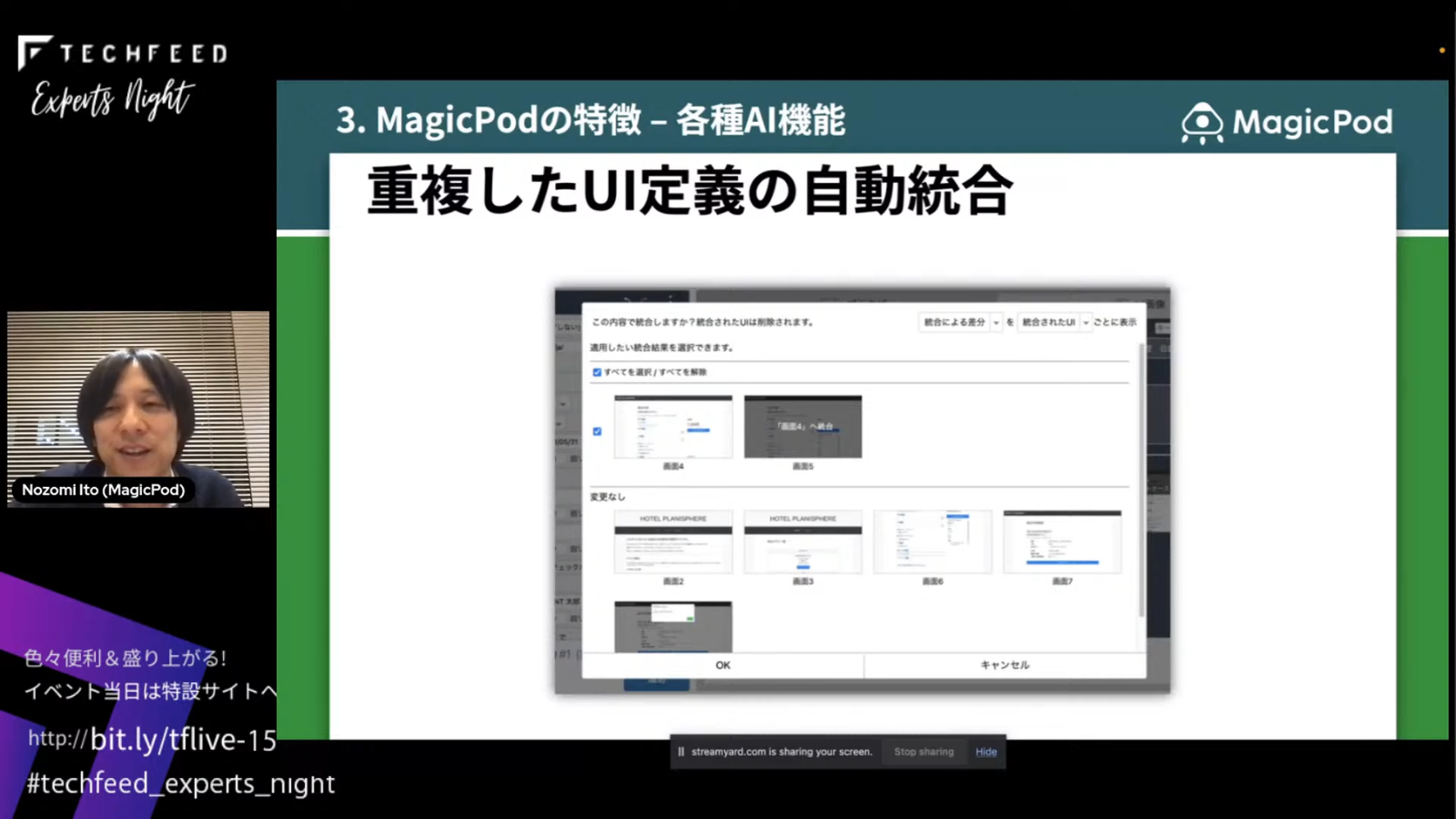
Task: Click the MagicPod robot logo icon
Action: 1202,123
